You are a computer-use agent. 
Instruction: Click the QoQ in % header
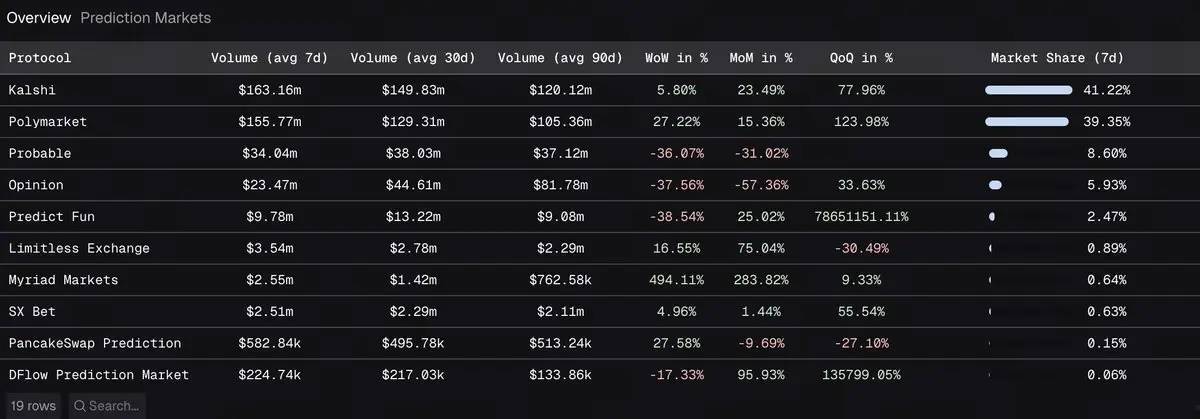point(861,58)
